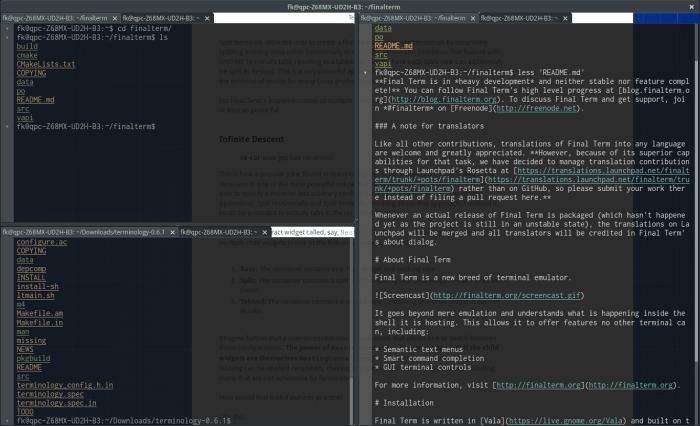The image size is (700, 426).
Task: Click the po entry in top-left pane
Action: [21, 91]
